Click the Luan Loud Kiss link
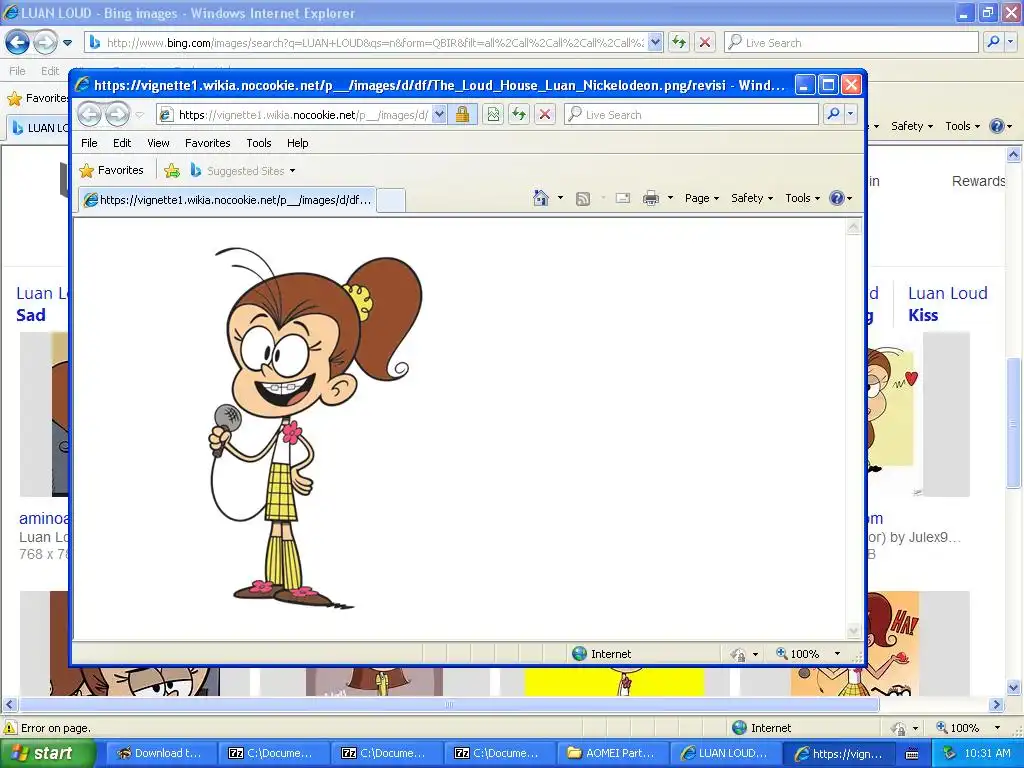 pos(948,304)
